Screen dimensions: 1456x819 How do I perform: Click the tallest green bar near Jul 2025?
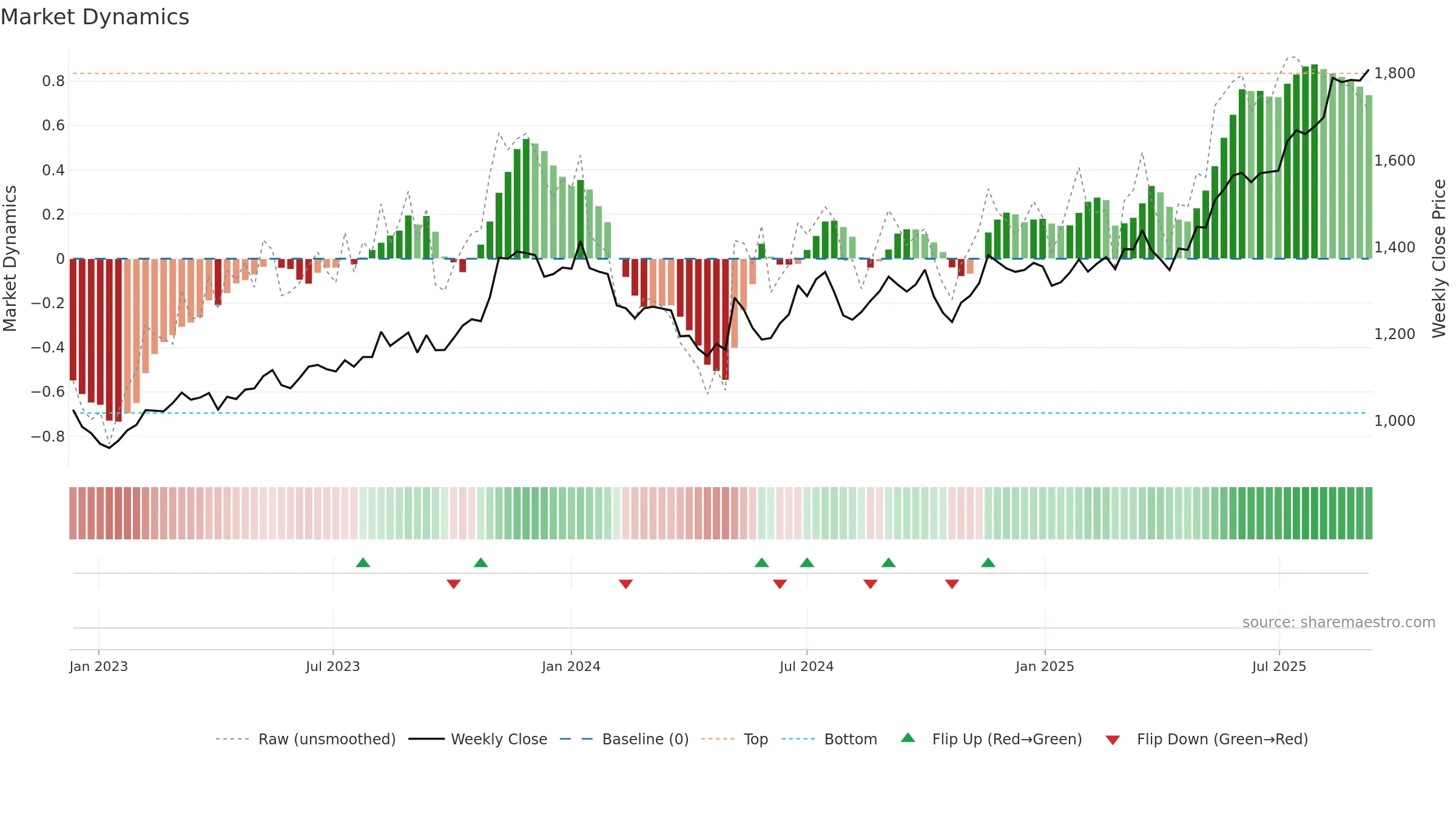pyautogui.click(x=1314, y=161)
